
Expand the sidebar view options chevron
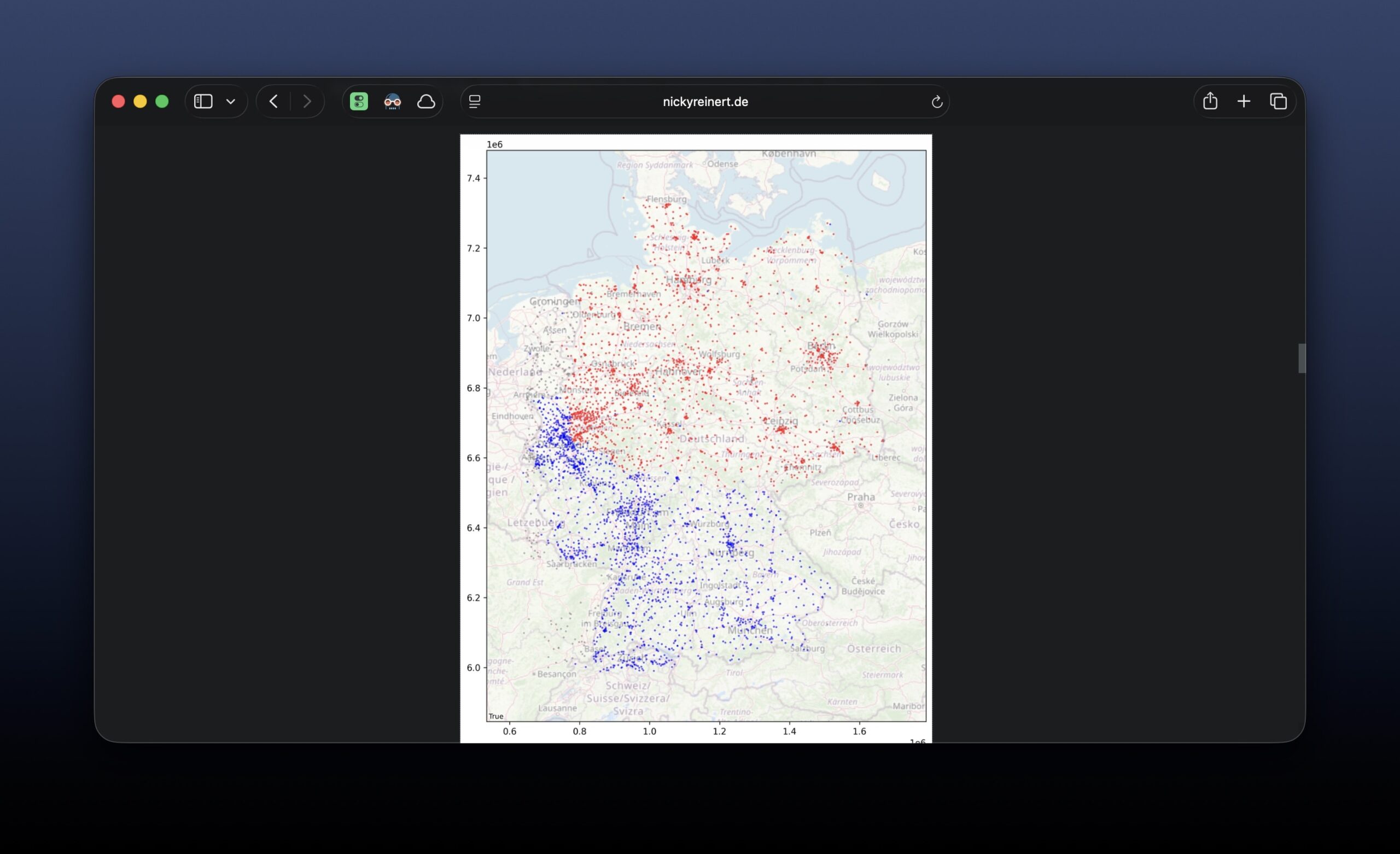pos(231,101)
